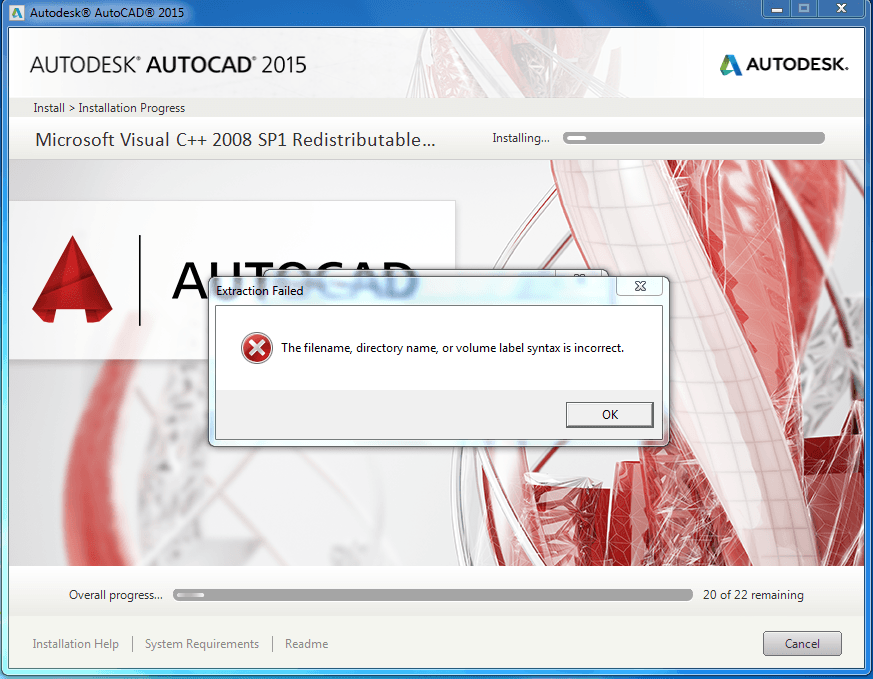This screenshot has width=873, height=679.
Task: Open the Readme link
Action: [306, 644]
